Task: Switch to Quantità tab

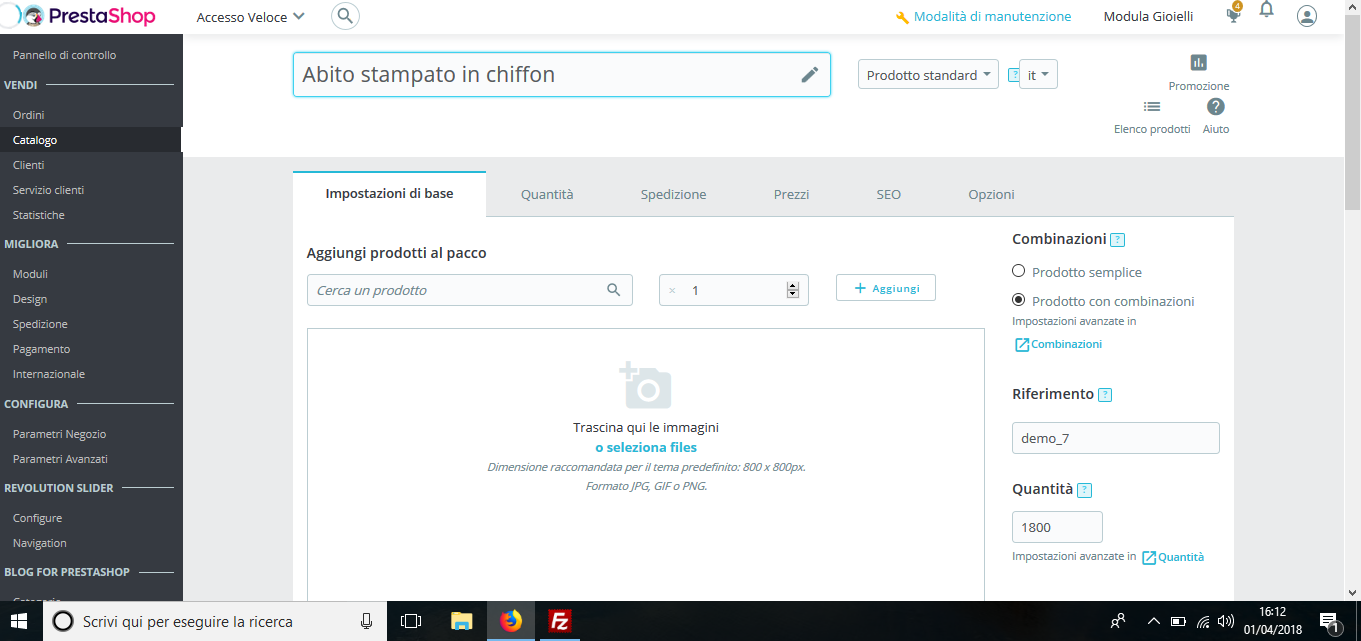Action: (x=547, y=195)
